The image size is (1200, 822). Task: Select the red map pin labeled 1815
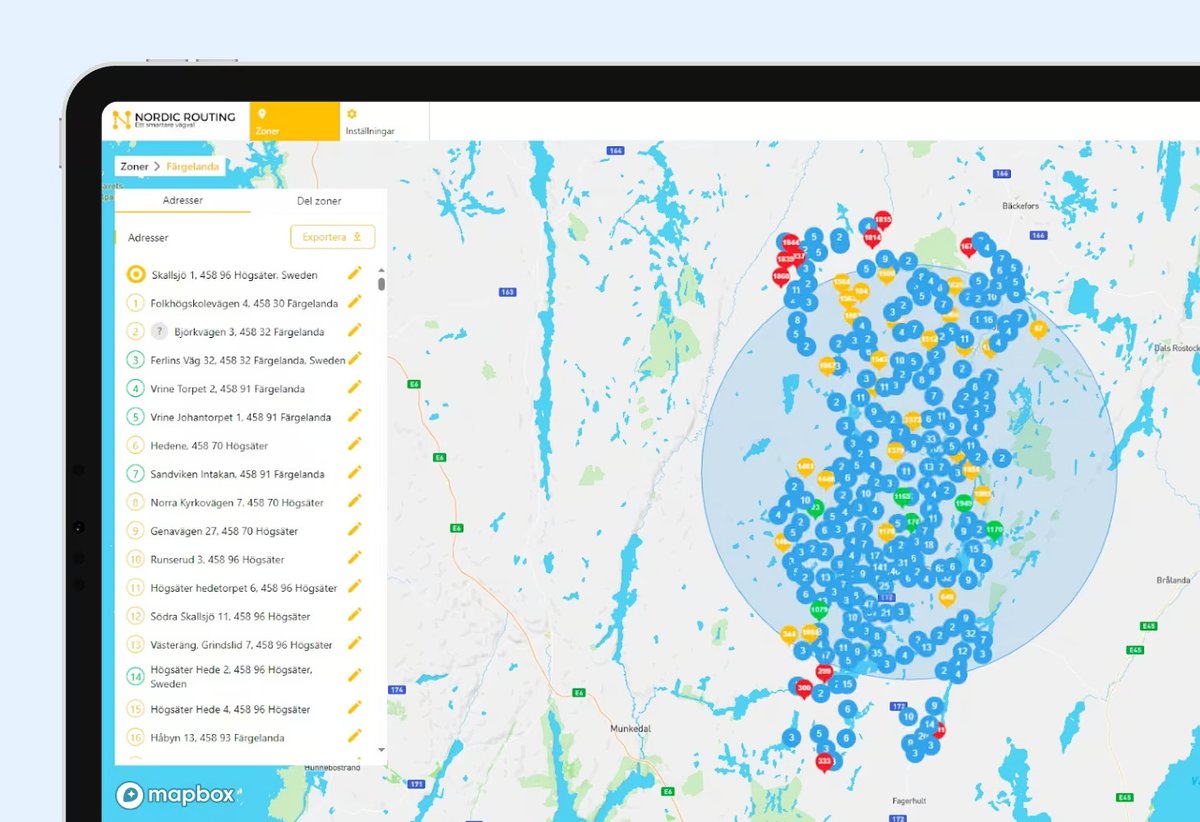[882, 220]
